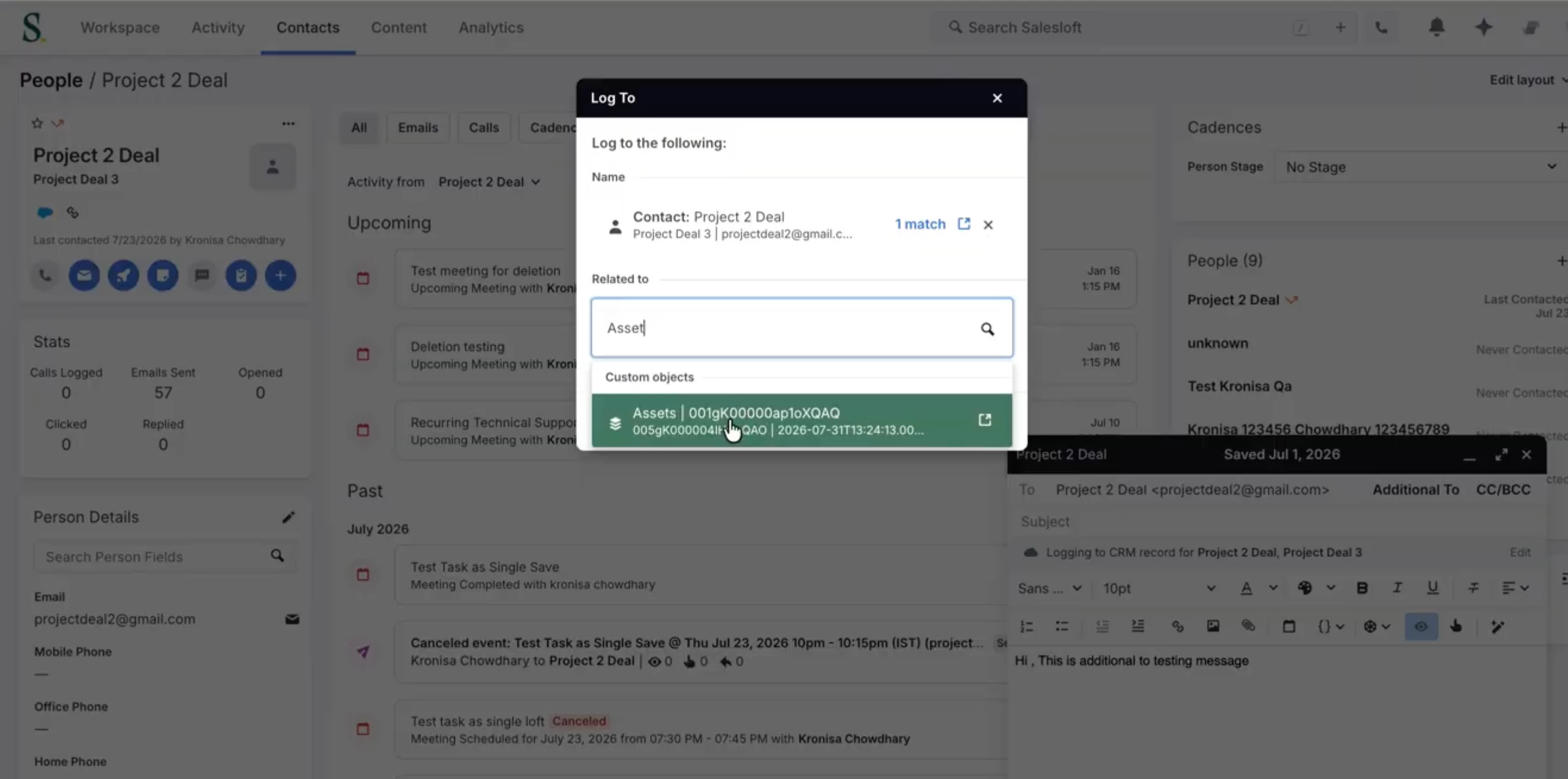Viewport: 1568px width, 779px height.
Task: Select the Emails activity filter tab
Action: 418,128
